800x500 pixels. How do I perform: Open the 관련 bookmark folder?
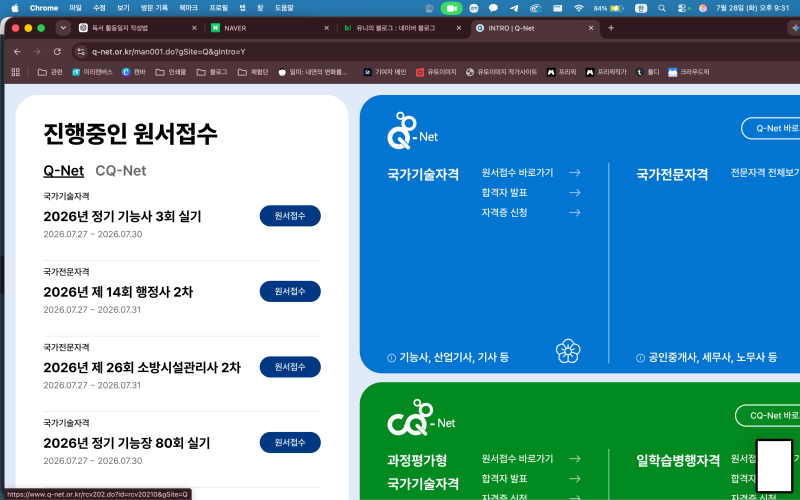click(x=50, y=72)
